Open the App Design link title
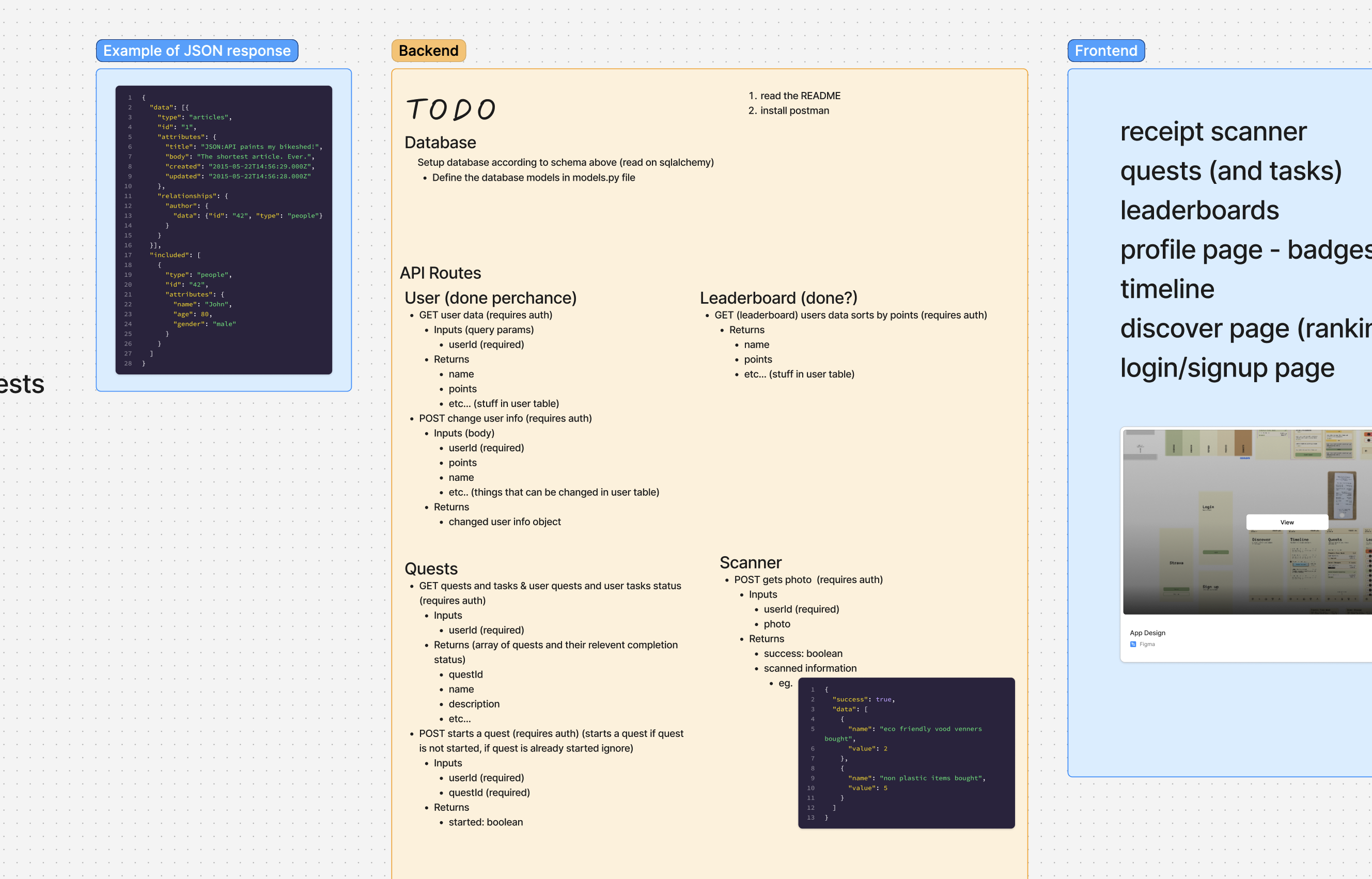This screenshot has height=879, width=1372. tap(1147, 633)
